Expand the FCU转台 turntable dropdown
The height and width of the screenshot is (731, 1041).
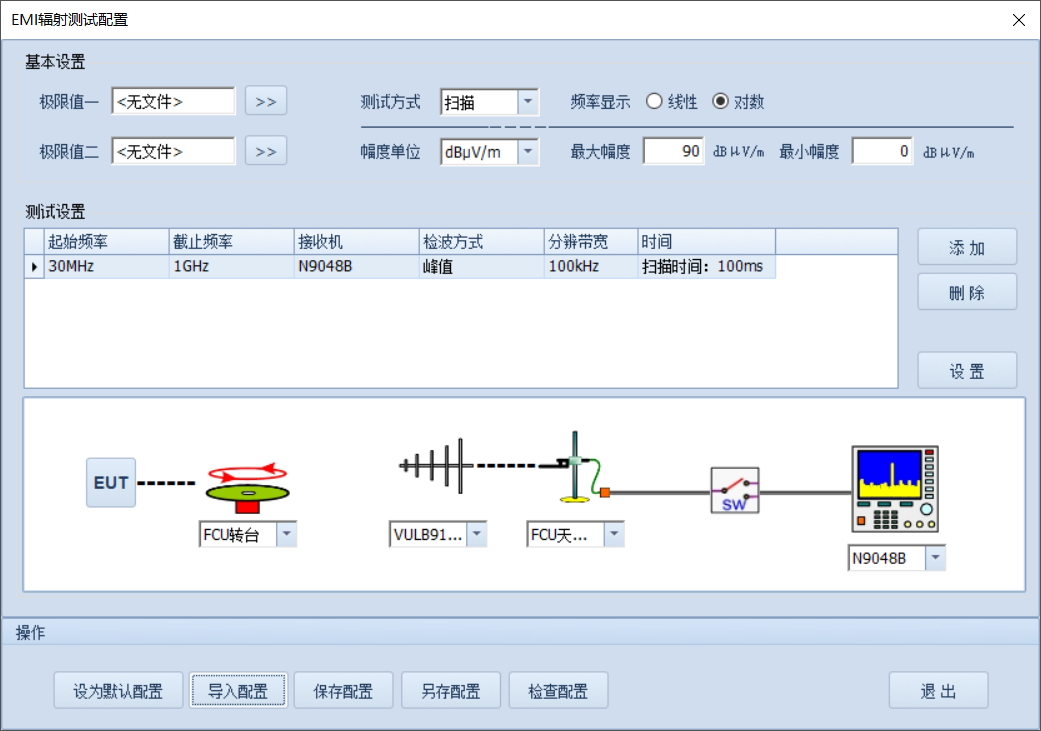(286, 535)
